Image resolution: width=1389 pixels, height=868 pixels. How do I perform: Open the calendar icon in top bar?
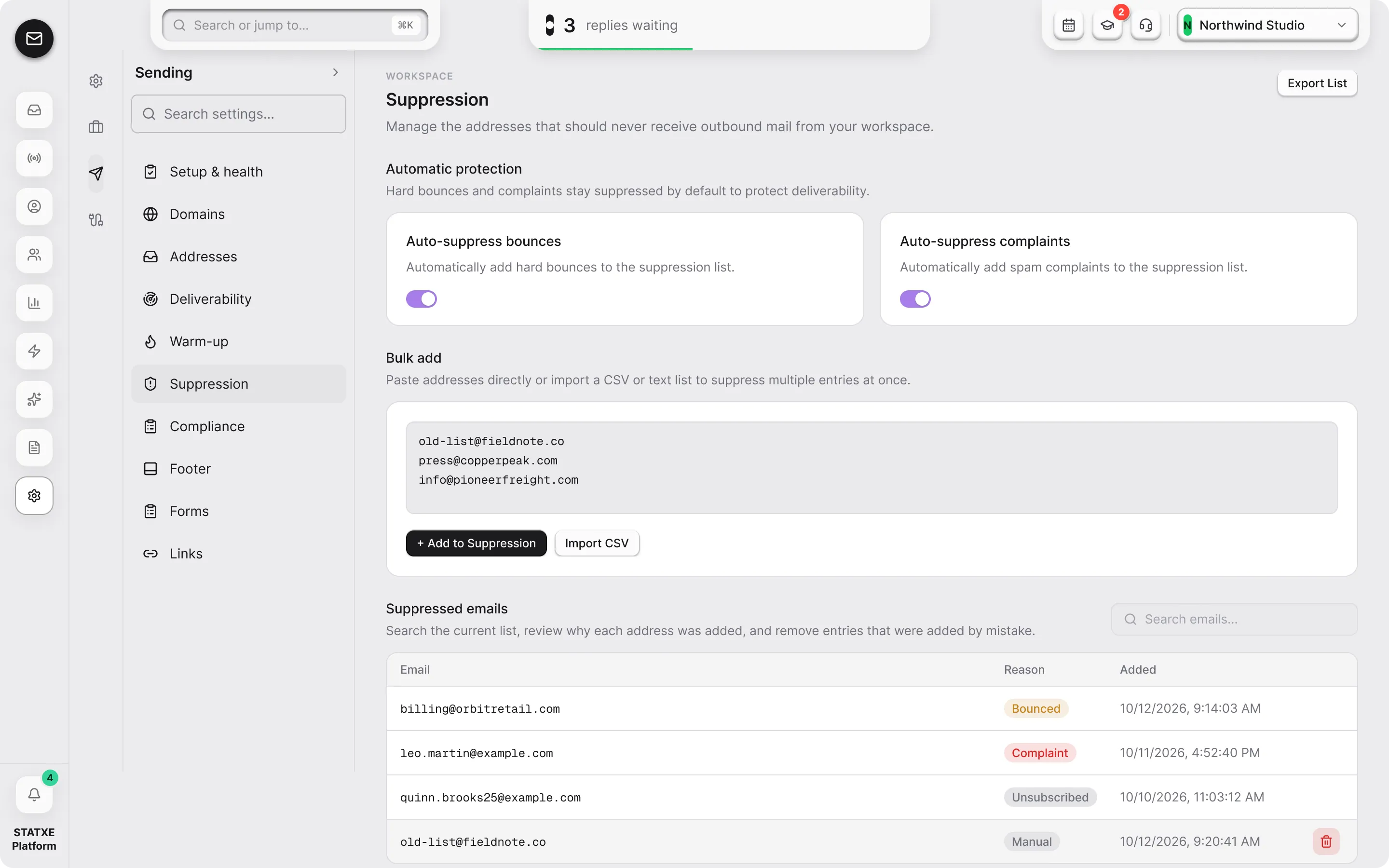(x=1068, y=25)
